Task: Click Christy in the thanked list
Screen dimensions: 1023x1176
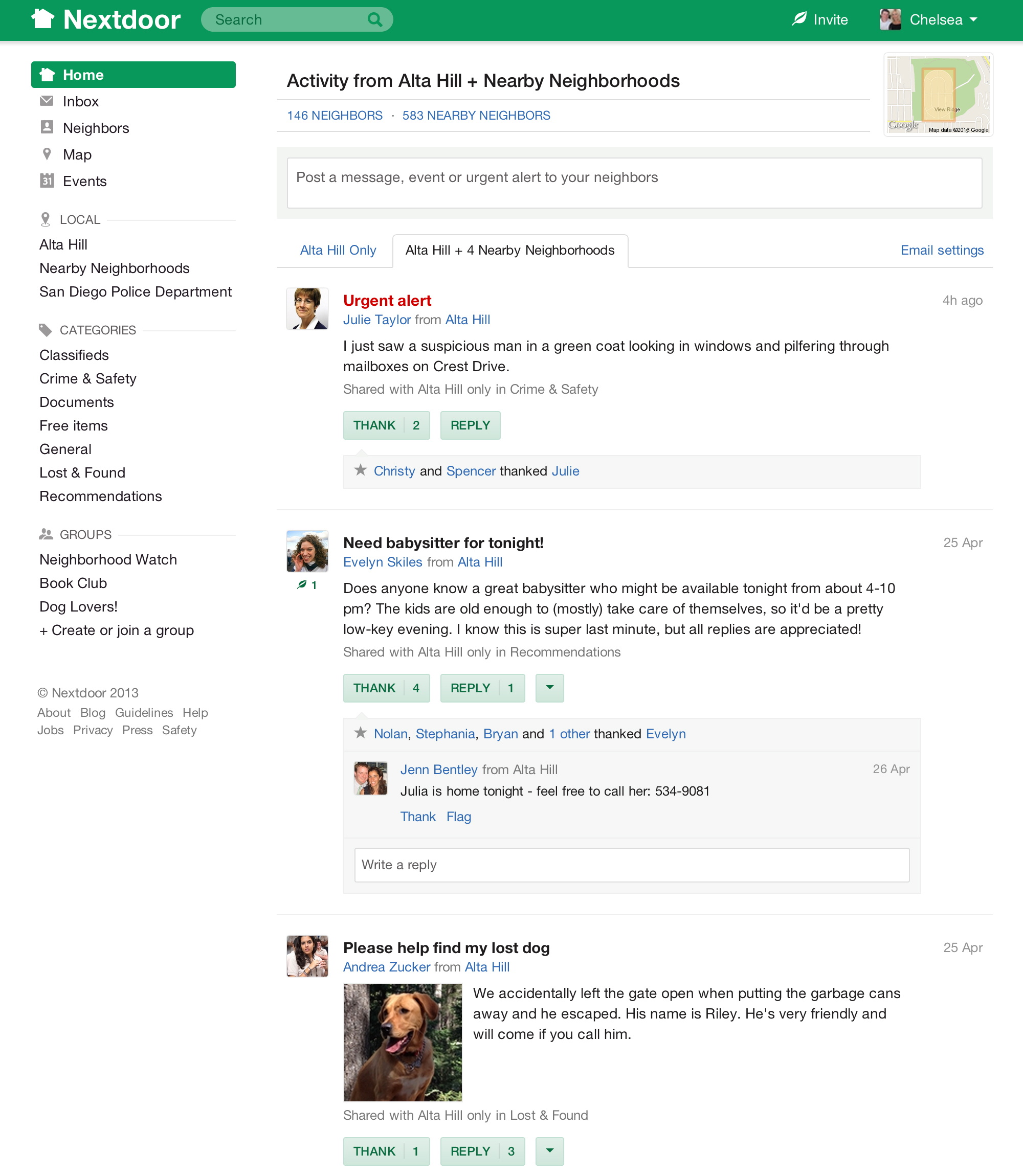Action: click(394, 471)
